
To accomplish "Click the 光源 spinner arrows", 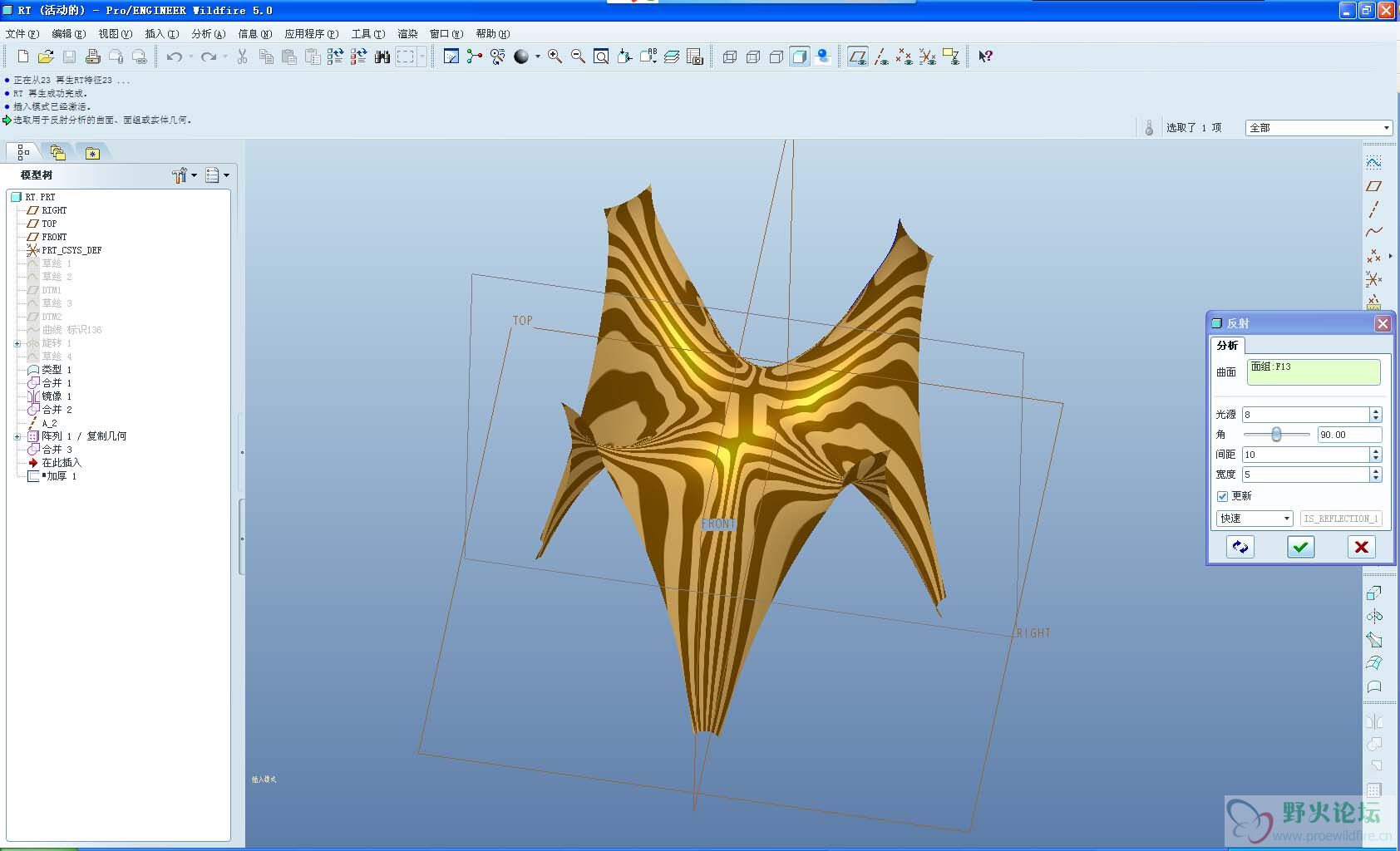I will pyautogui.click(x=1376, y=414).
